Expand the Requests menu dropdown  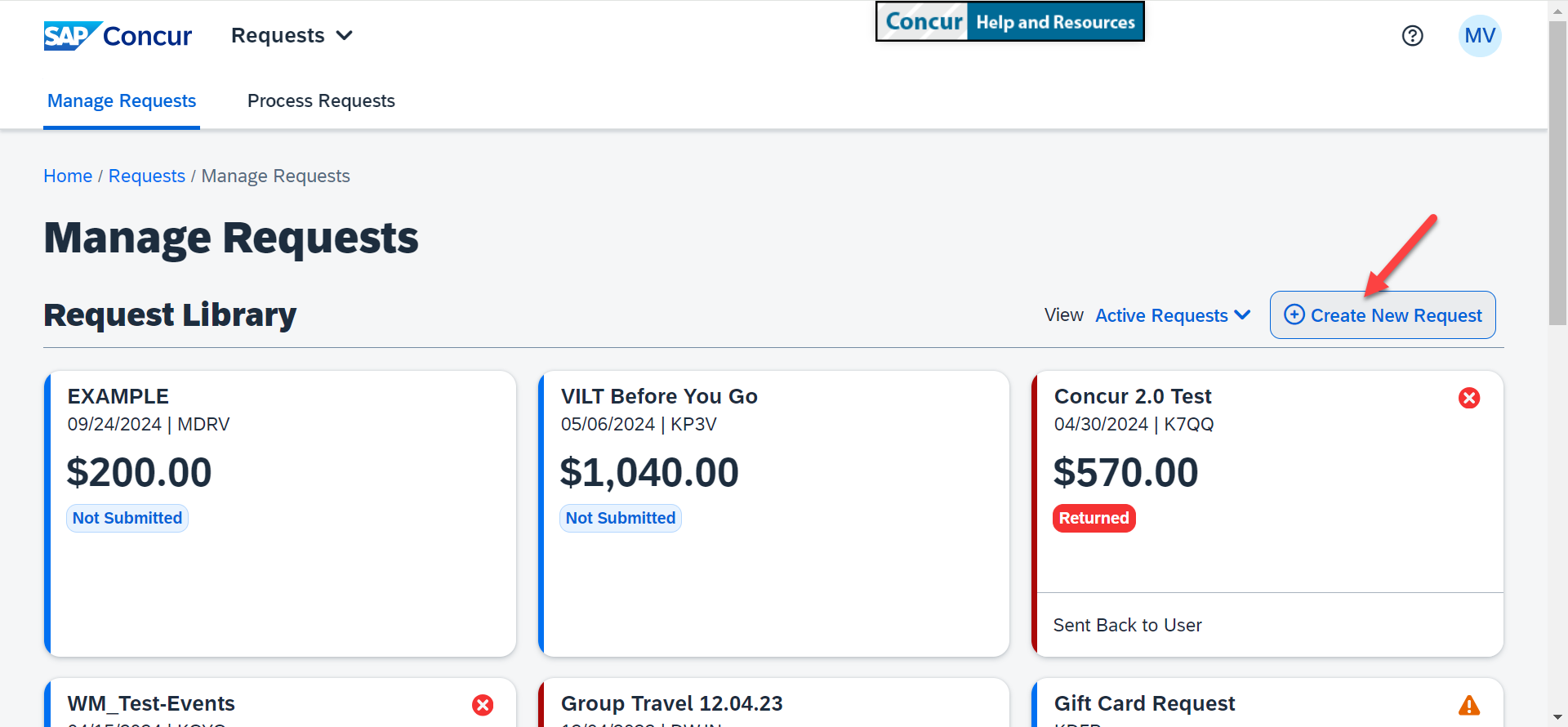click(292, 36)
